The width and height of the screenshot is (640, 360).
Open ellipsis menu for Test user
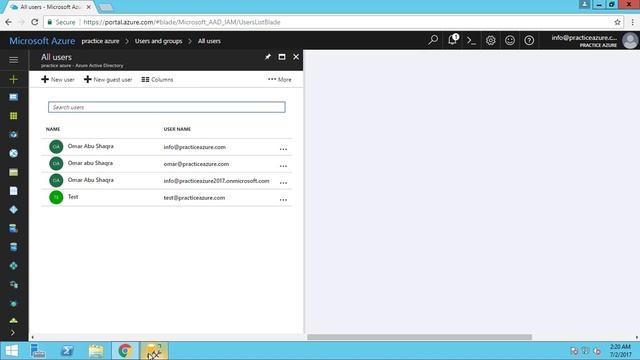(x=283, y=200)
